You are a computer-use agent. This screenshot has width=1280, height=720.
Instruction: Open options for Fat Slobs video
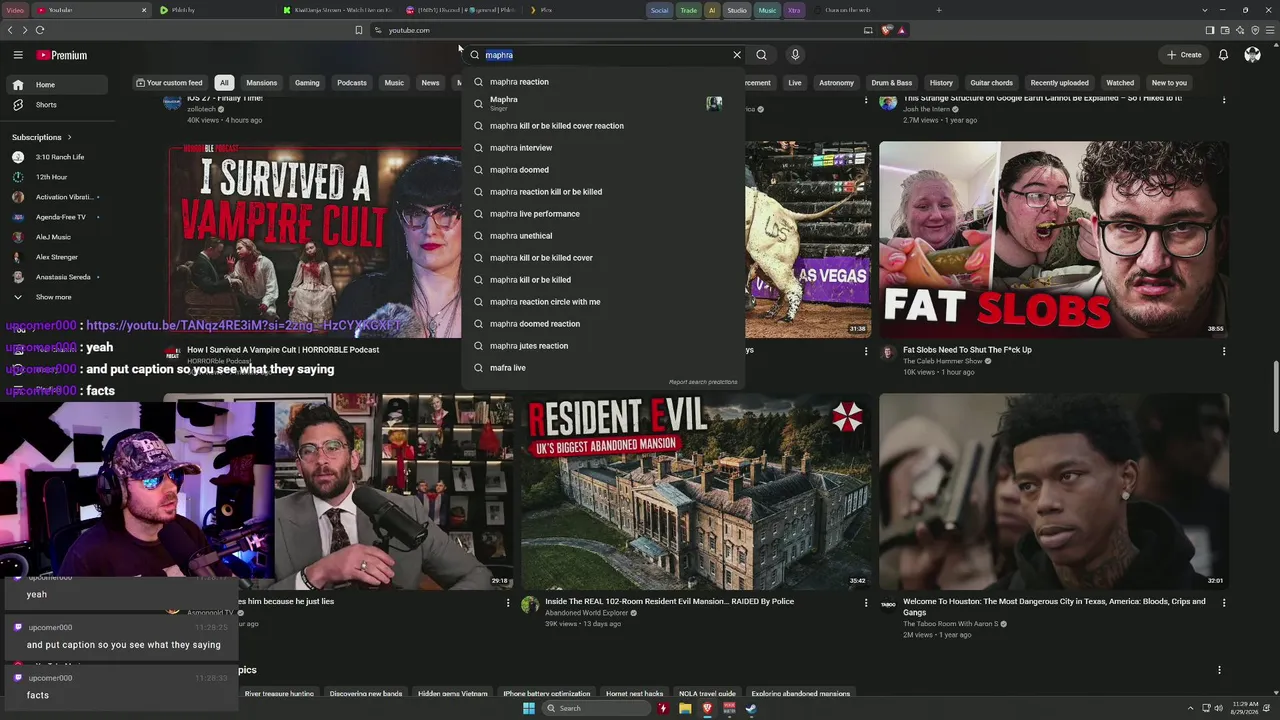(1223, 351)
